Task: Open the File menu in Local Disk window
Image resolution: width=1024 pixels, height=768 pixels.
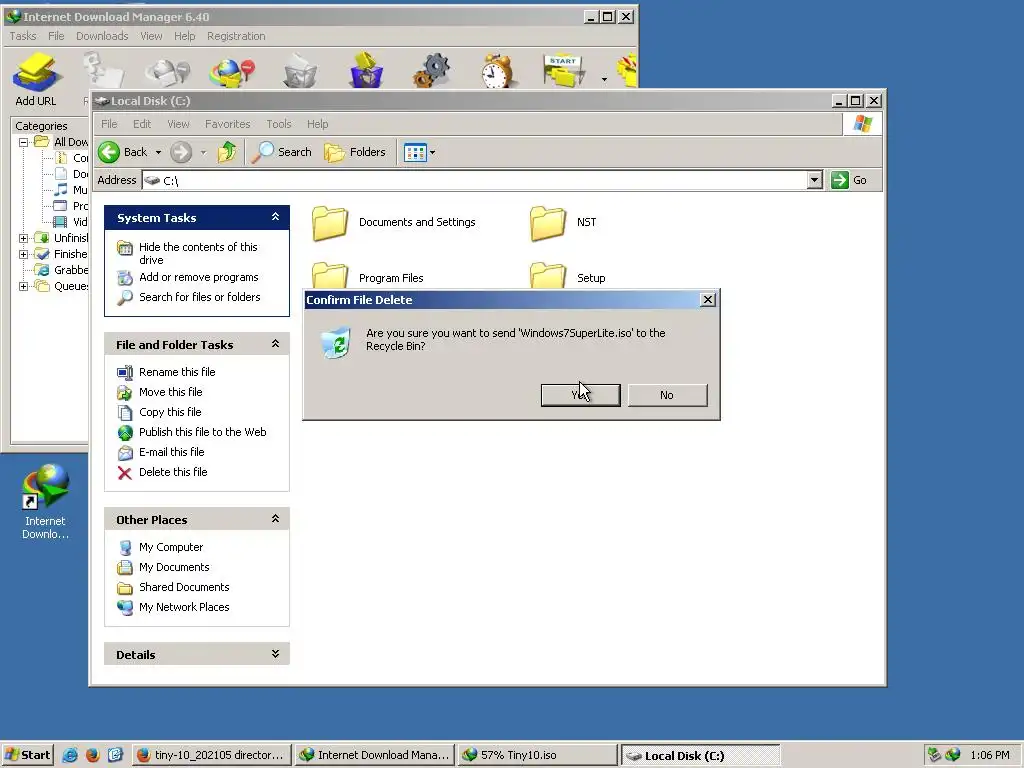Action: pyautogui.click(x=109, y=124)
